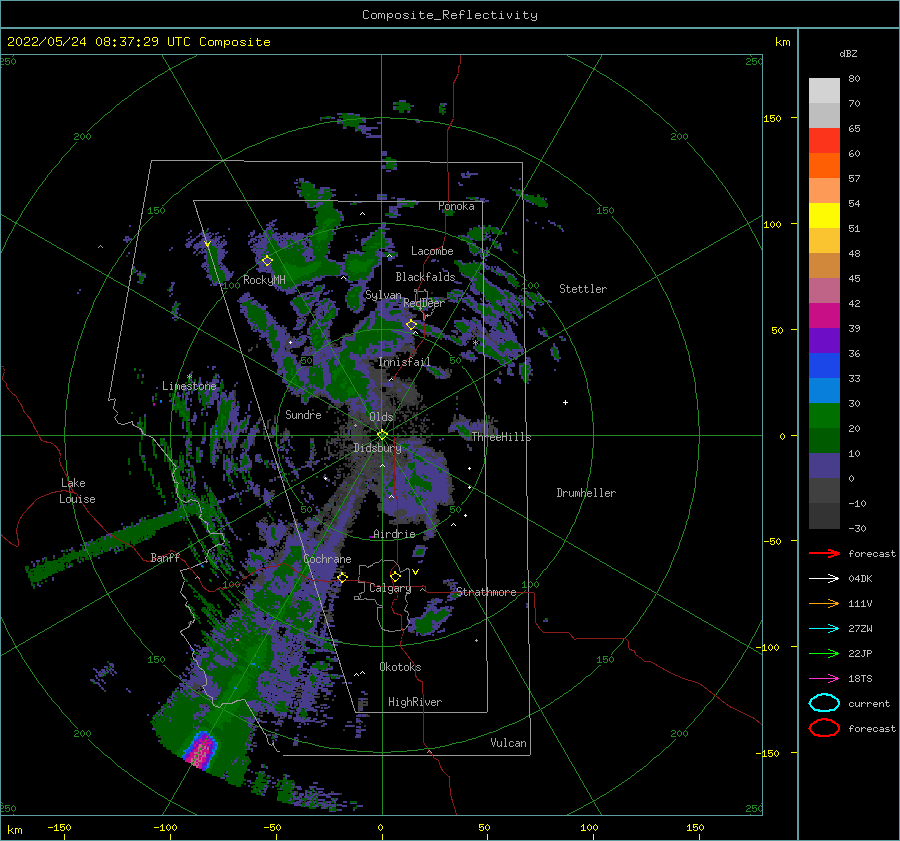Viewport: 900px width, 841px height.
Task: Pick the yellow 54 dBZ swatch
Action: 824,216
